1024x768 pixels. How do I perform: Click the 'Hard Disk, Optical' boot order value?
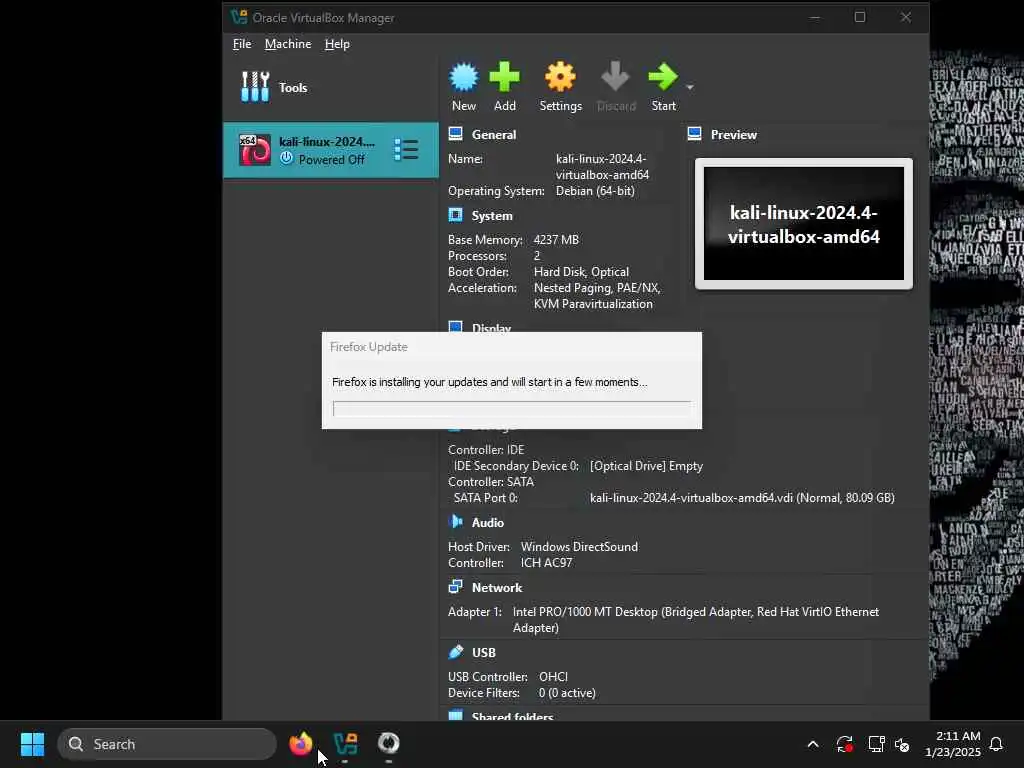pos(581,272)
